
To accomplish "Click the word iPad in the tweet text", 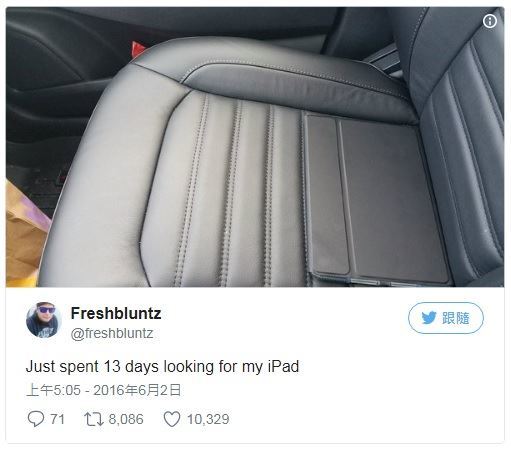I will 283,366.
